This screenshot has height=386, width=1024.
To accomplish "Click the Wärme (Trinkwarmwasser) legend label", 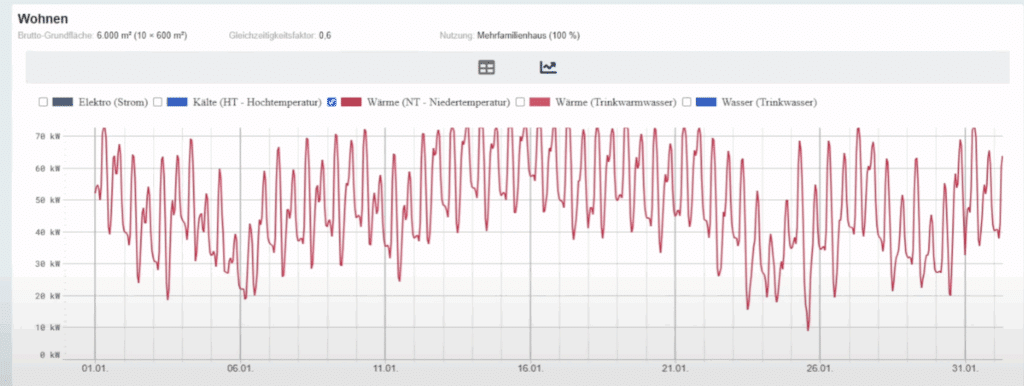I will pos(616,103).
